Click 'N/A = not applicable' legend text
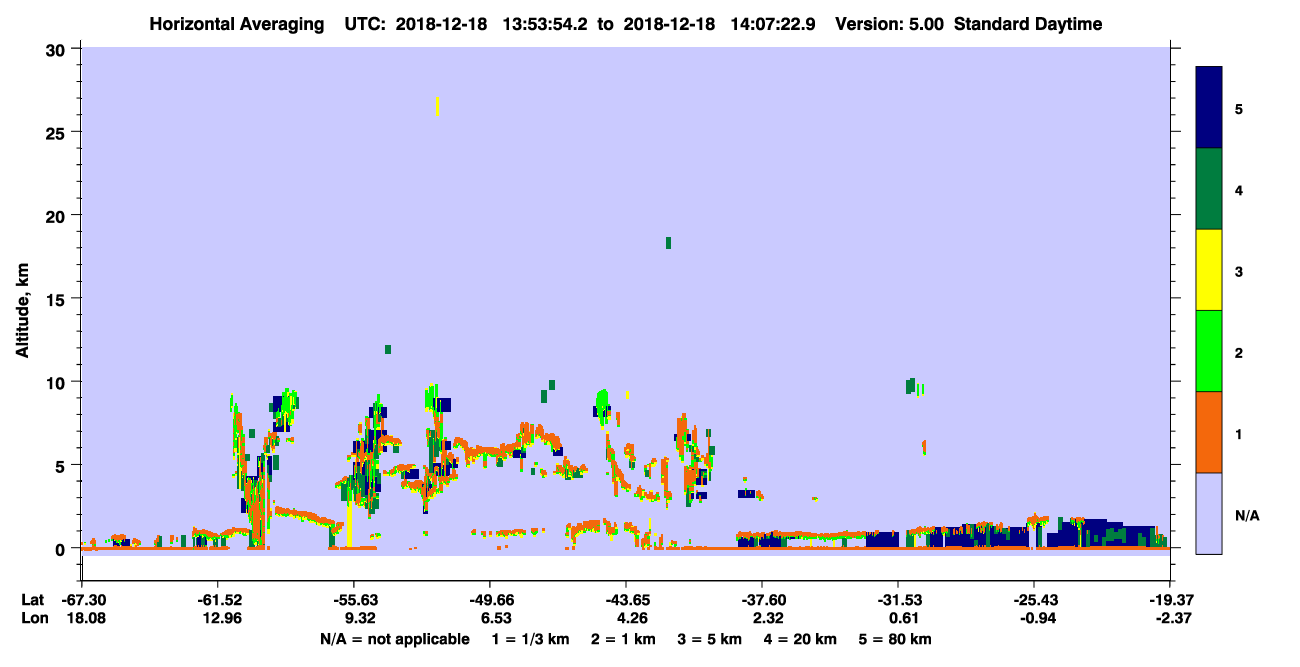Image resolution: width=1300 pixels, height=667 pixels. coord(395,640)
